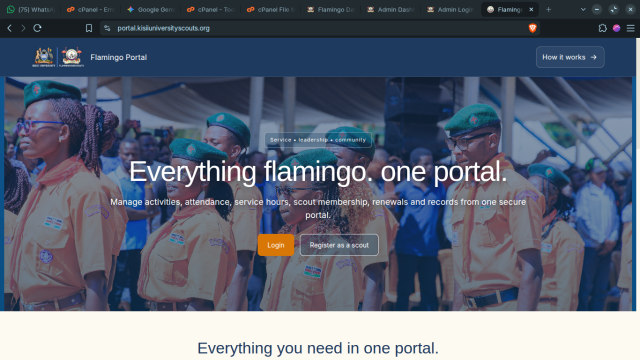Go forward with the forward arrow
The image size is (640, 360).
23,28
